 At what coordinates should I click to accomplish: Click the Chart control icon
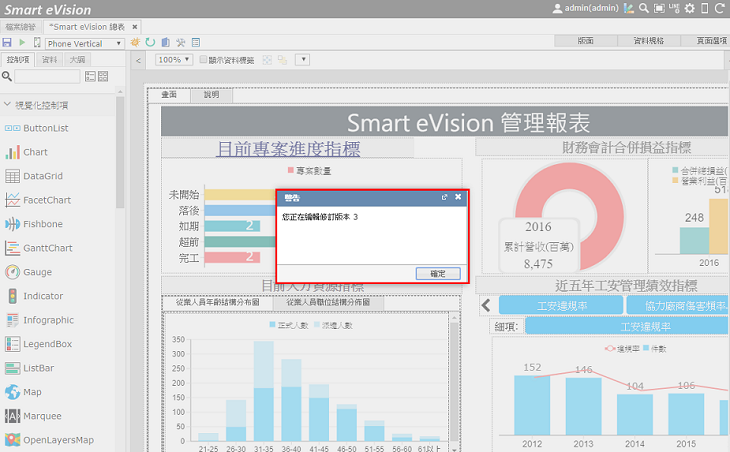point(13,152)
